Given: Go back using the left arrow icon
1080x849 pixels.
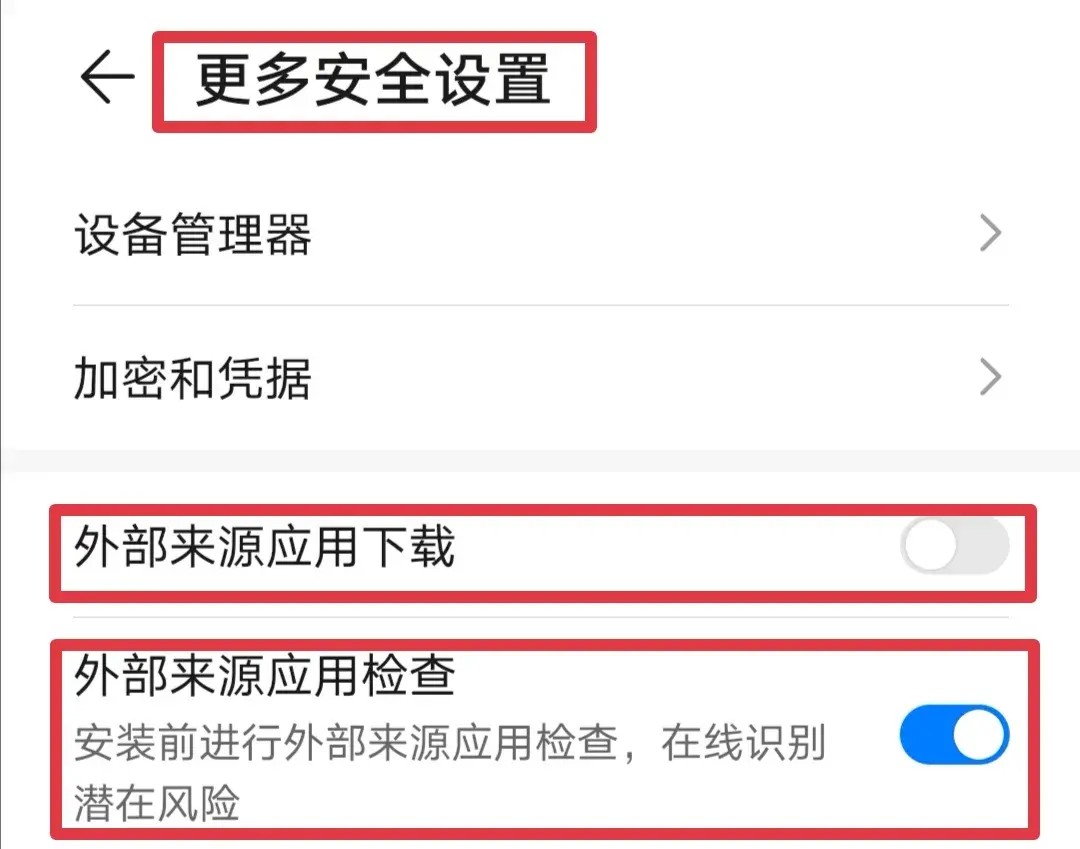Looking at the screenshot, I should (x=107, y=77).
